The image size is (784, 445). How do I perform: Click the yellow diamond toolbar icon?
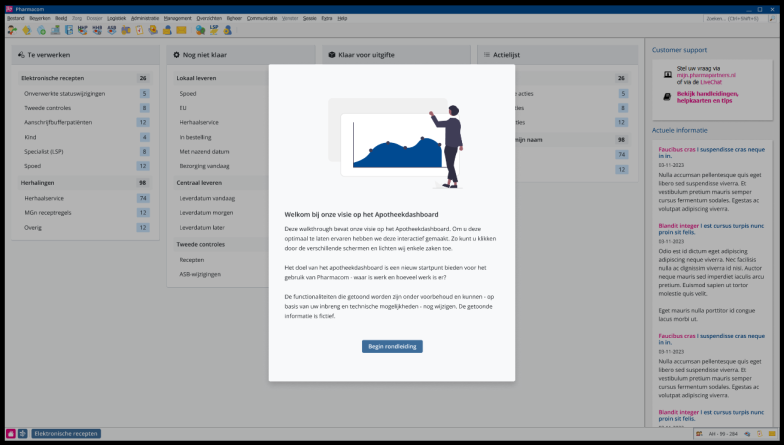tap(26, 30)
